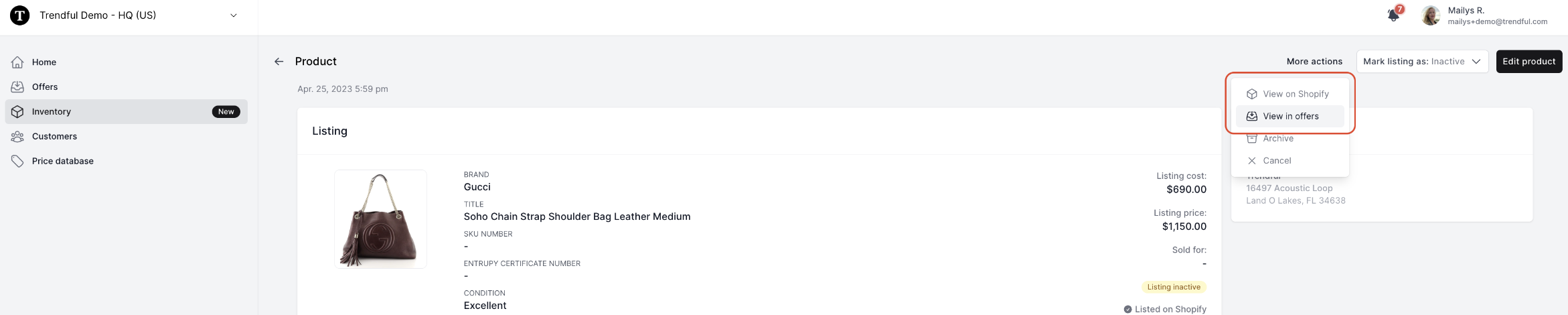Click the Listing inactive status badge
This screenshot has width=1568, height=315.
click(x=1174, y=287)
